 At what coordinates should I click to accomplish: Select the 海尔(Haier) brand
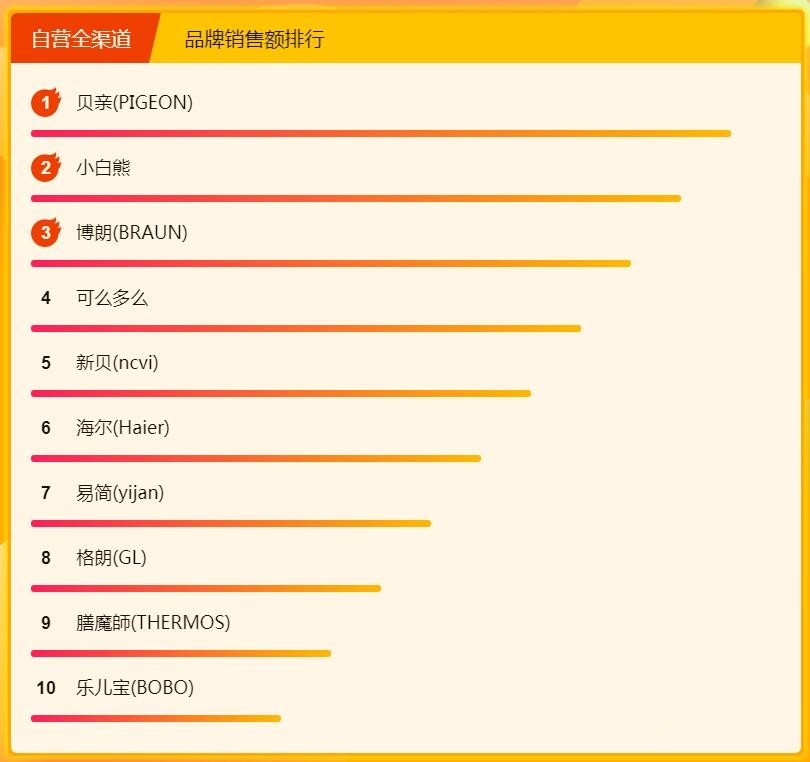(123, 427)
